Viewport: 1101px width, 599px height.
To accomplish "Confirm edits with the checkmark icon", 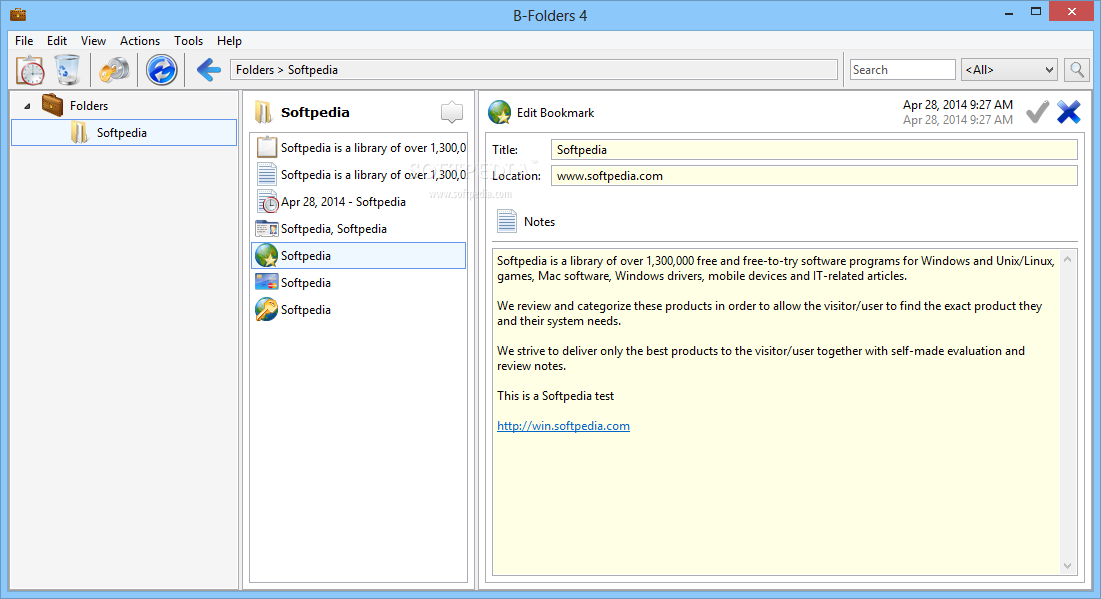I will pyautogui.click(x=1037, y=112).
